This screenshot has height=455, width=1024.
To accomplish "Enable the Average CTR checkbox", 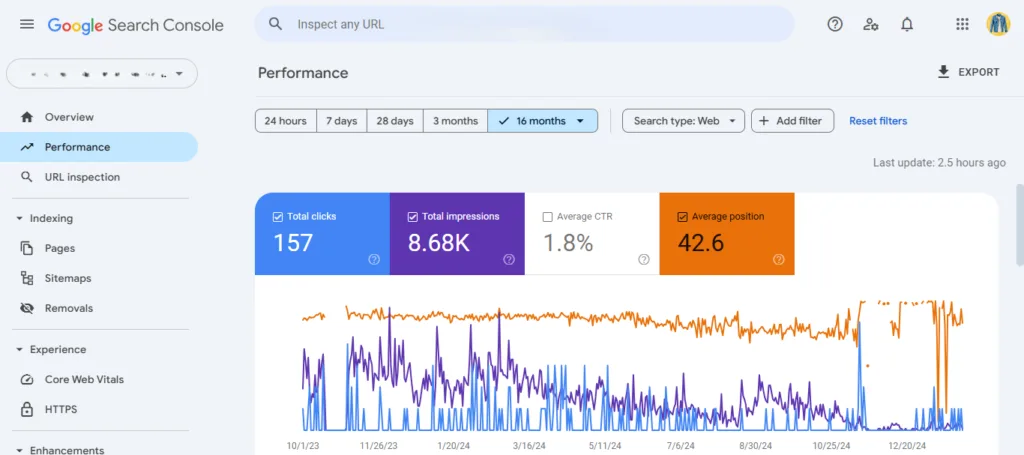I will click(x=547, y=216).
